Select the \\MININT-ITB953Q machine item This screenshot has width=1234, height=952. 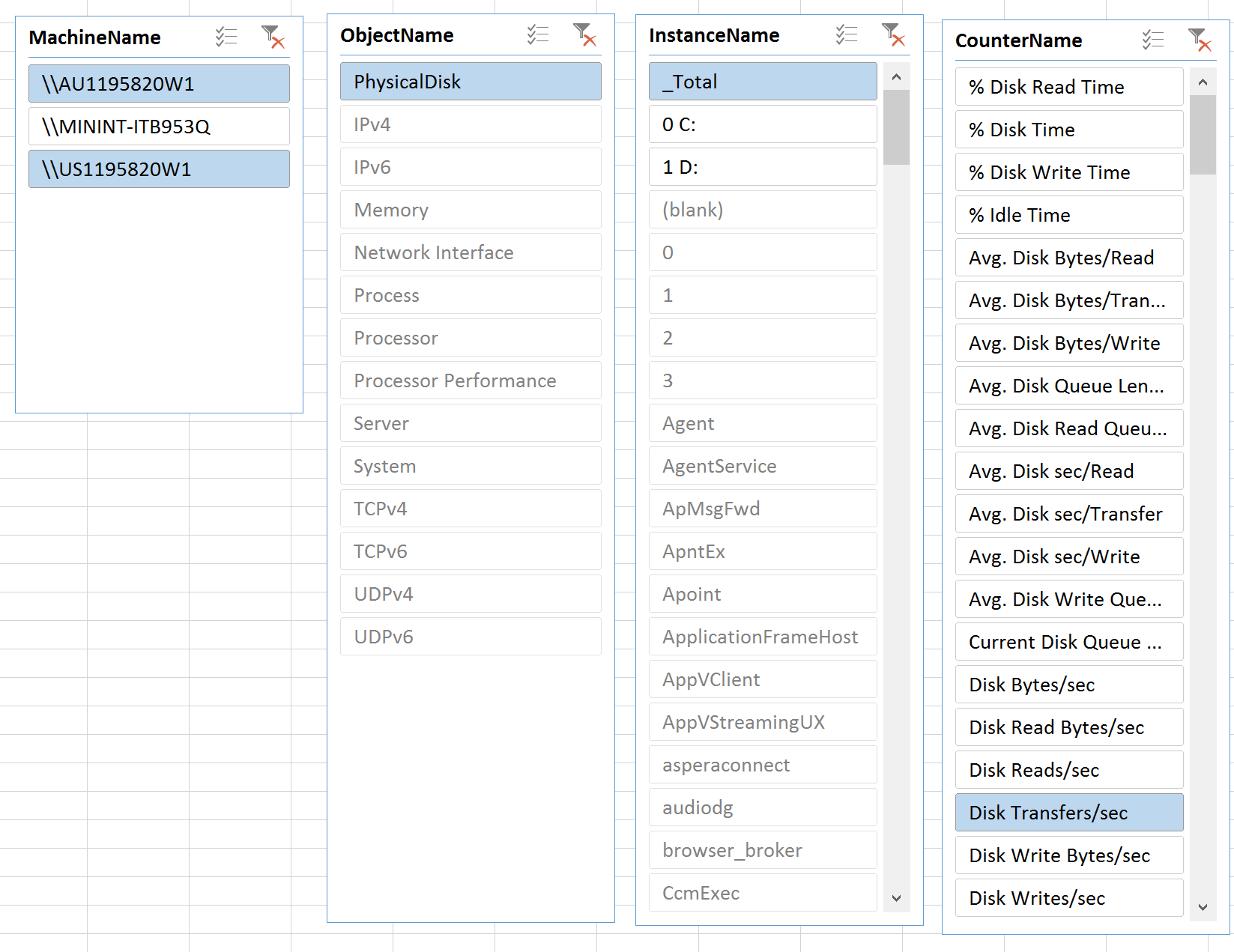click(159, 126)
